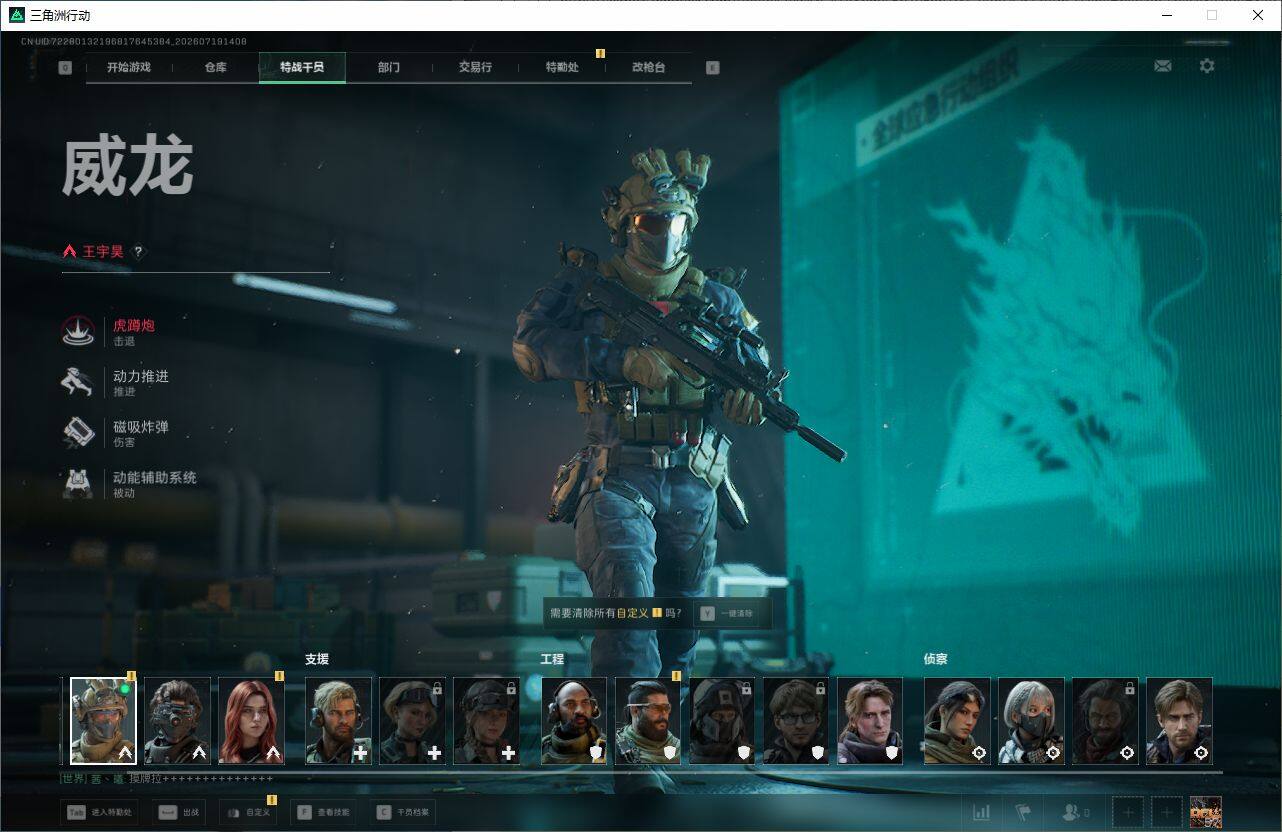The height and width of the screenshot is (832, 1282).
Task: Select the 动能辅助系统 passive skill icon
Action: point(79,484)
